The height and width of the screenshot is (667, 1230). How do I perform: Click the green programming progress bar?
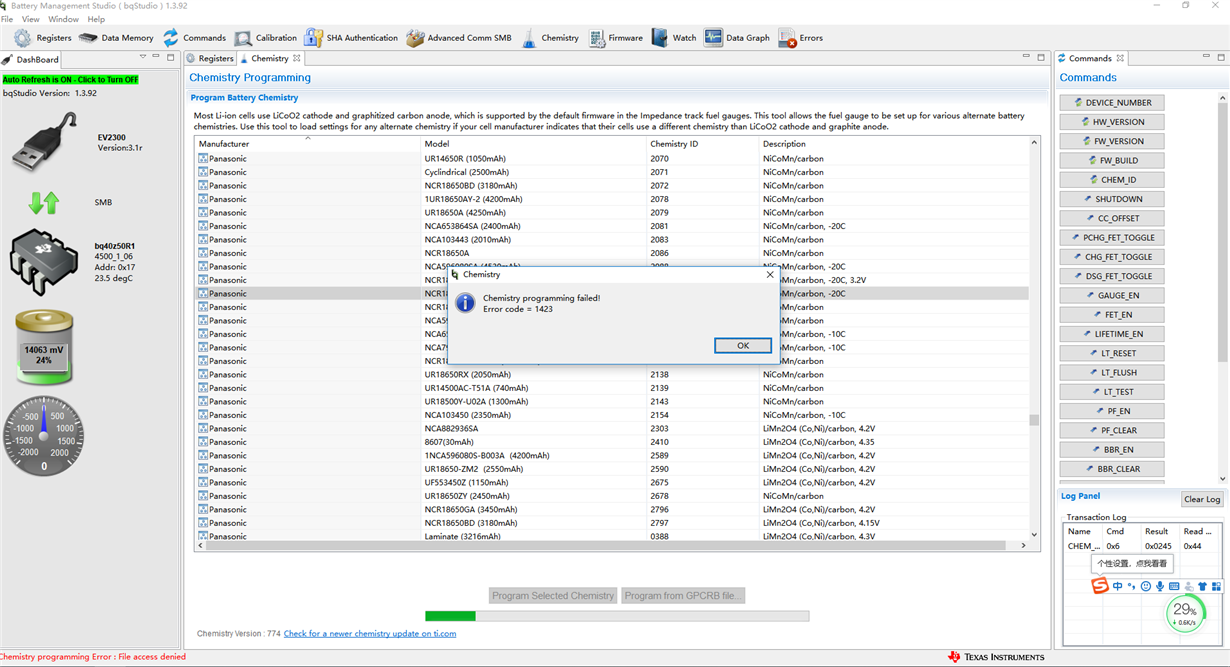click(617, 616)
